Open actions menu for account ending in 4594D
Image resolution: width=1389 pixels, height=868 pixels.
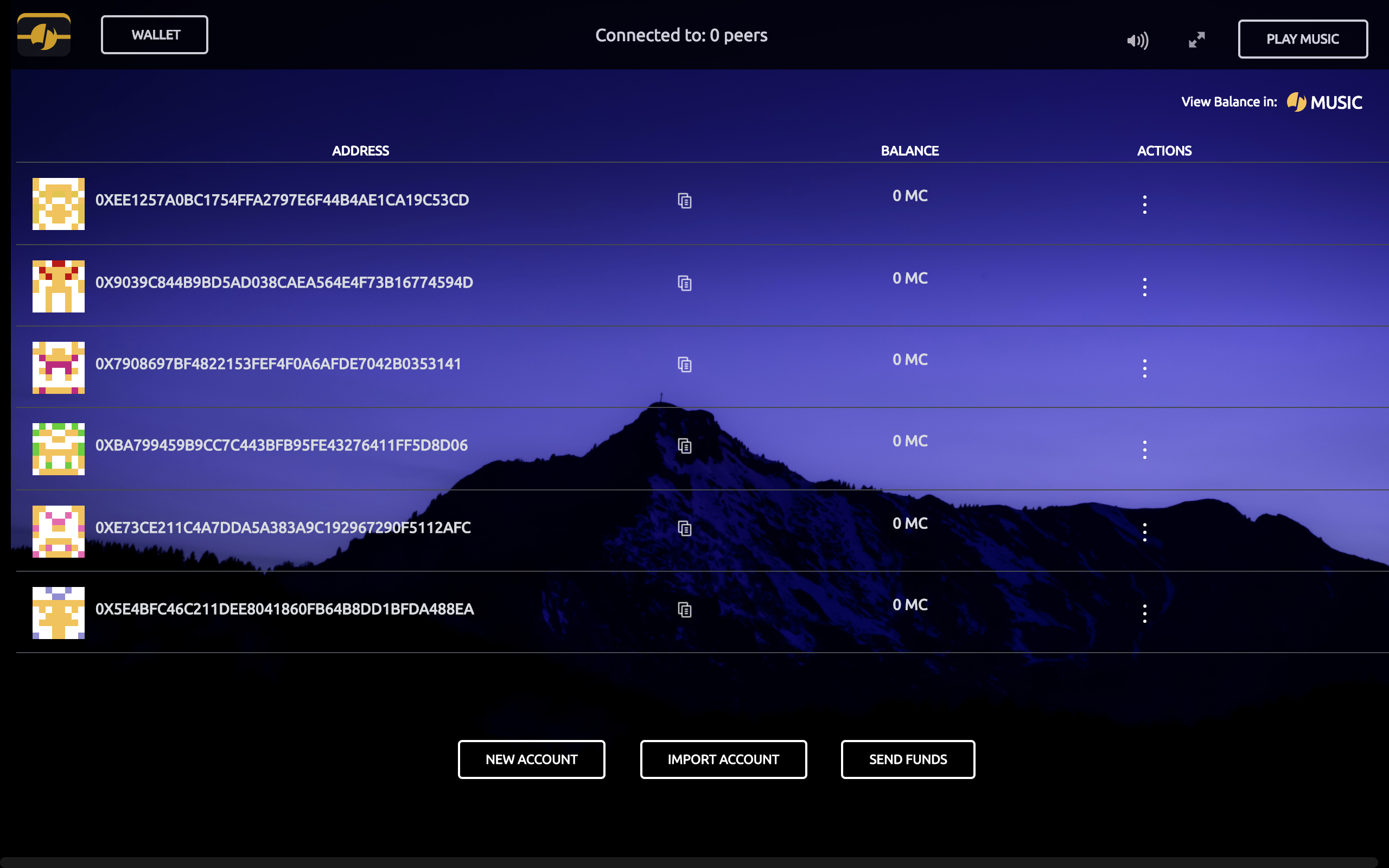pos(1144,286)
